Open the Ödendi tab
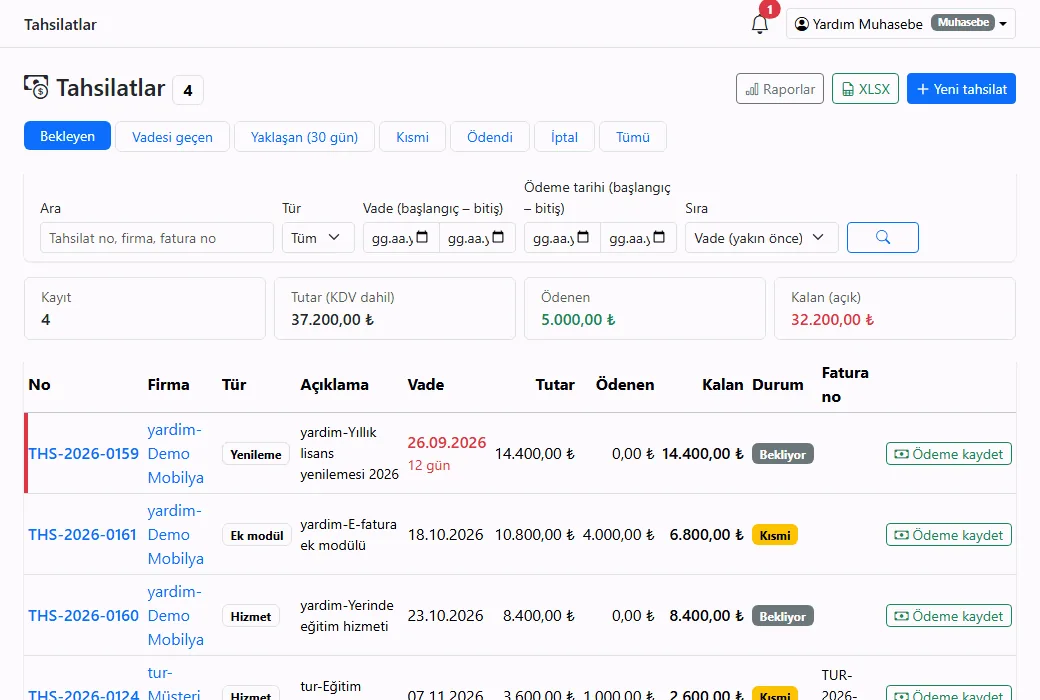 pyautogui.click(x=489, y=137)
